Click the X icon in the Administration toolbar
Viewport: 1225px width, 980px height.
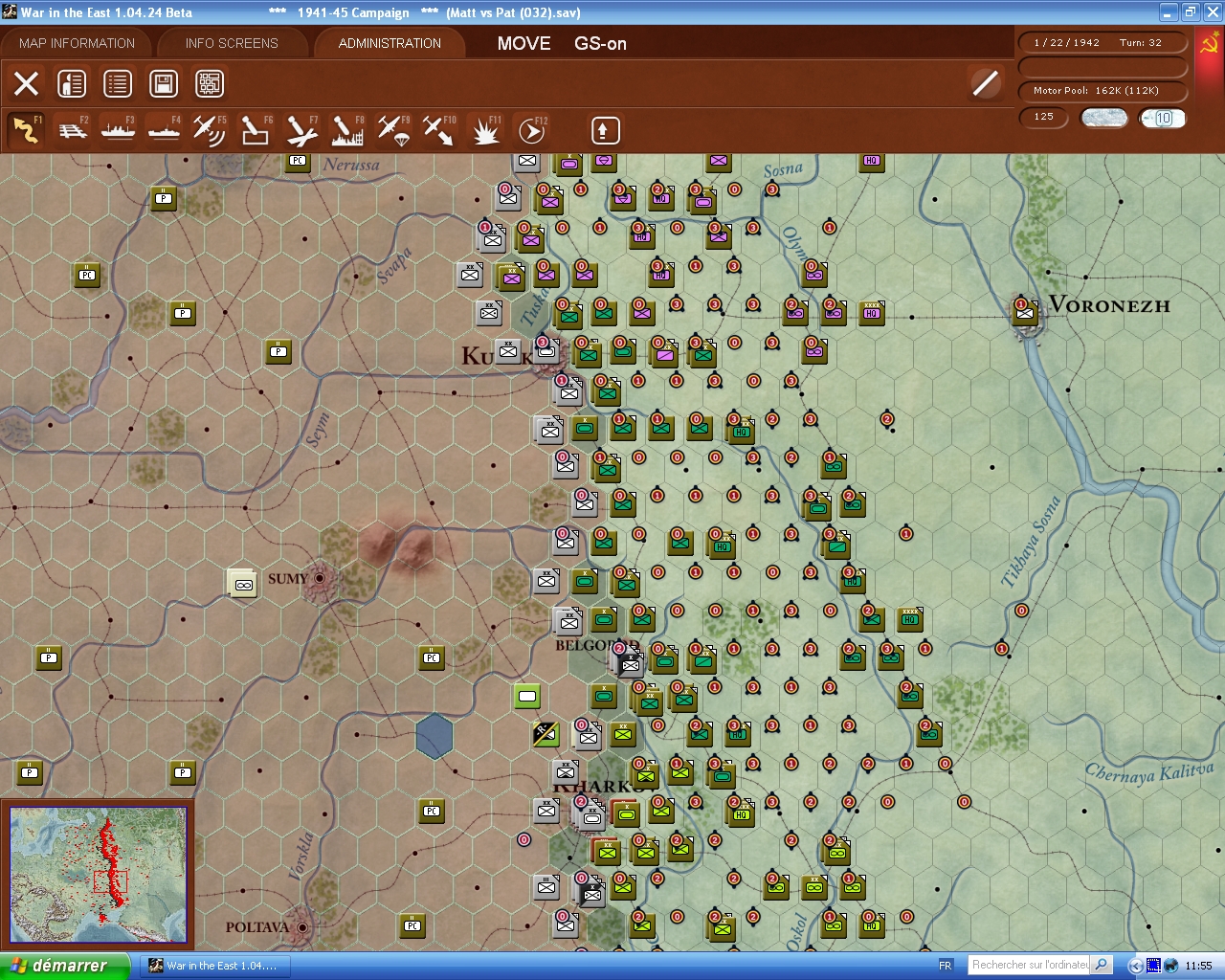[27, 83]
